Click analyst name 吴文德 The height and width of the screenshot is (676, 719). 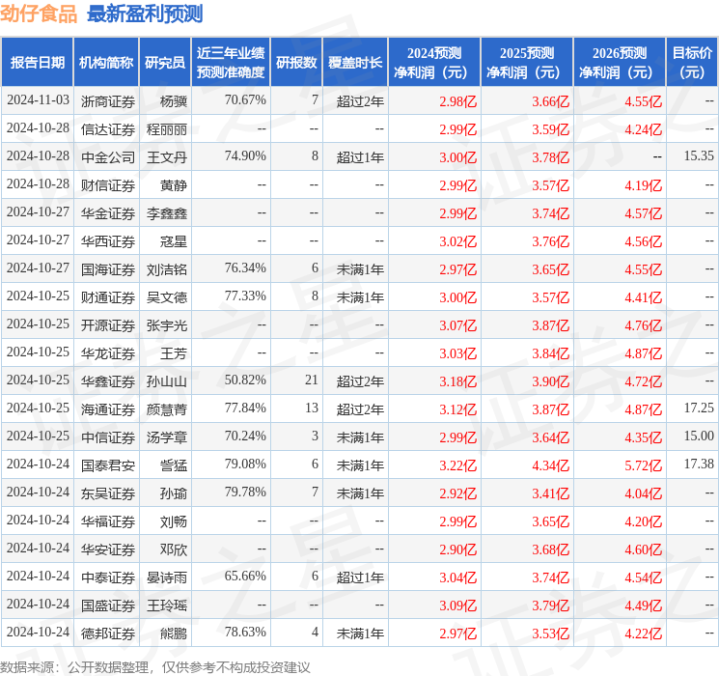tap(166, 297)
